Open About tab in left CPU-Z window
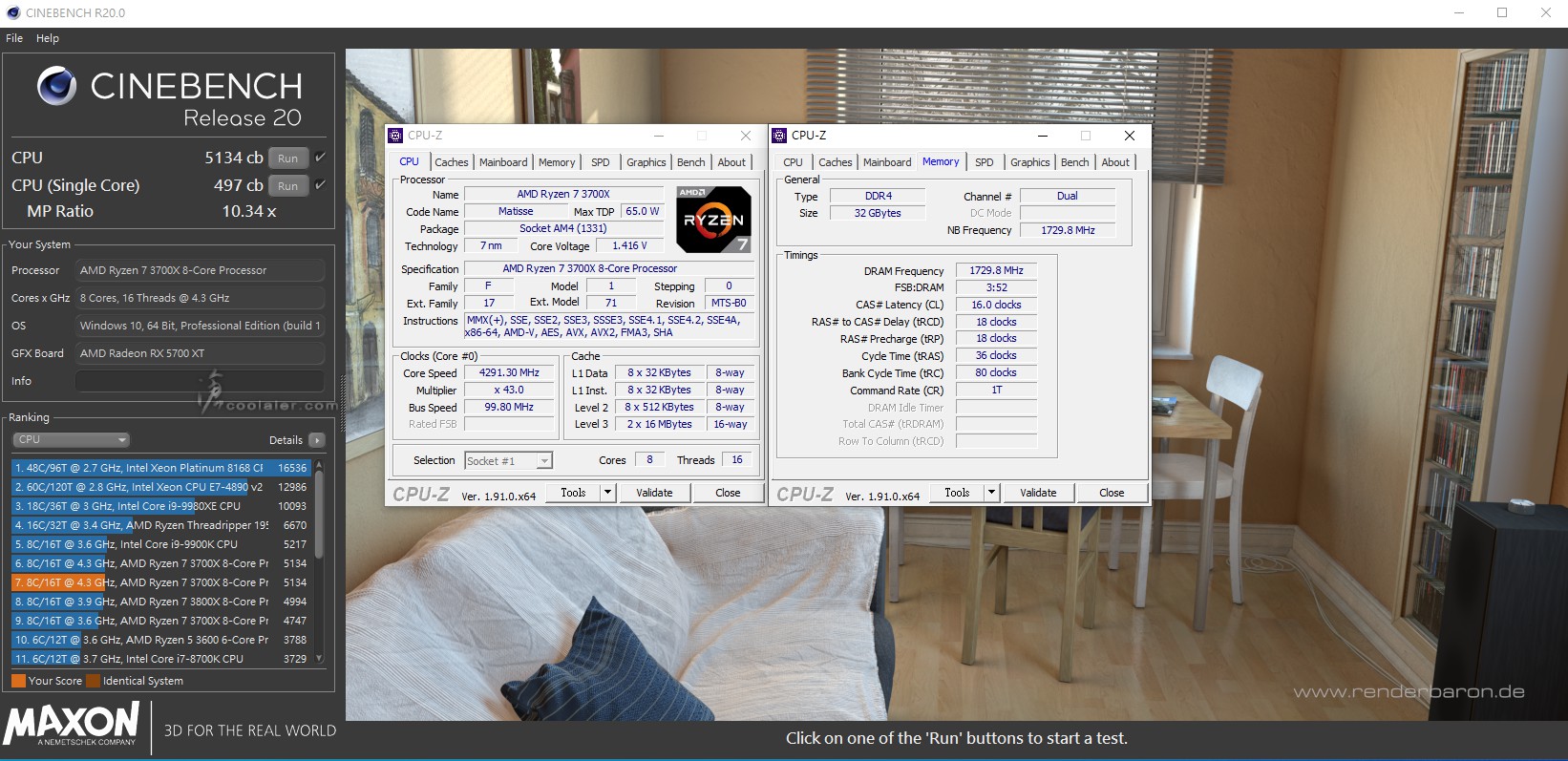1568x761 pixels. click(x=732, y=162)
